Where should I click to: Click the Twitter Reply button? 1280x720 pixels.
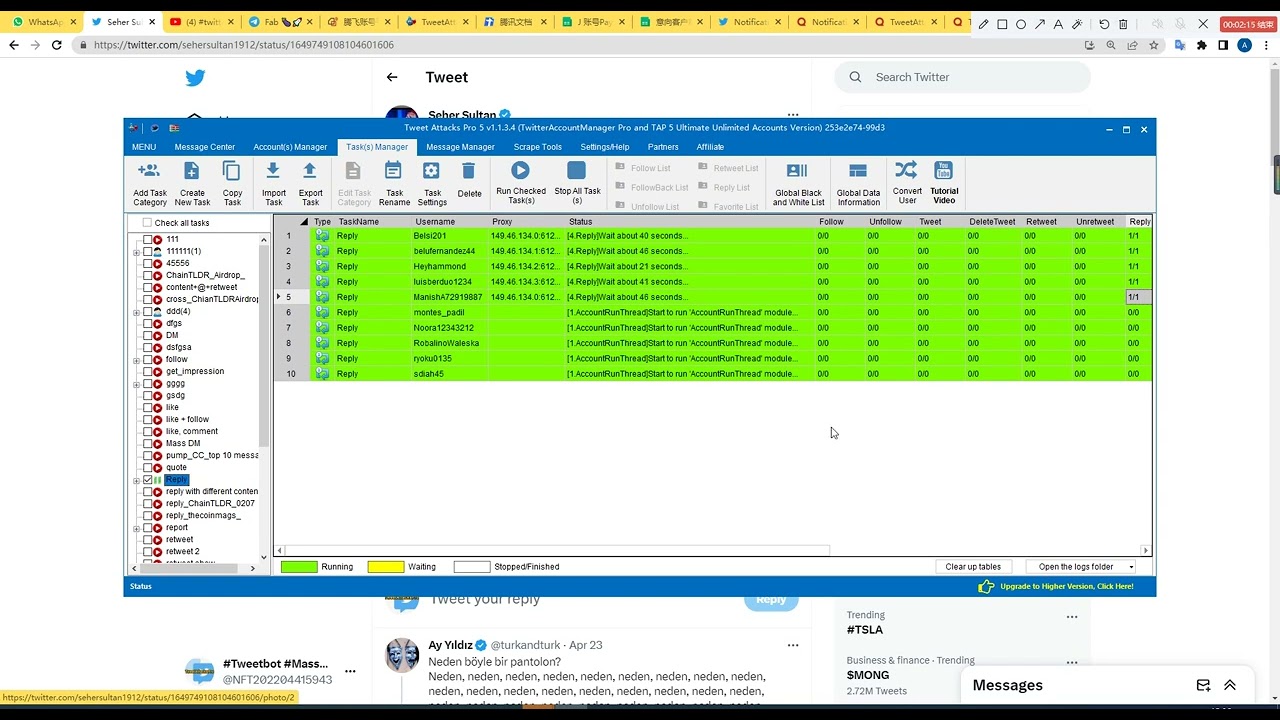coord(771,599)
